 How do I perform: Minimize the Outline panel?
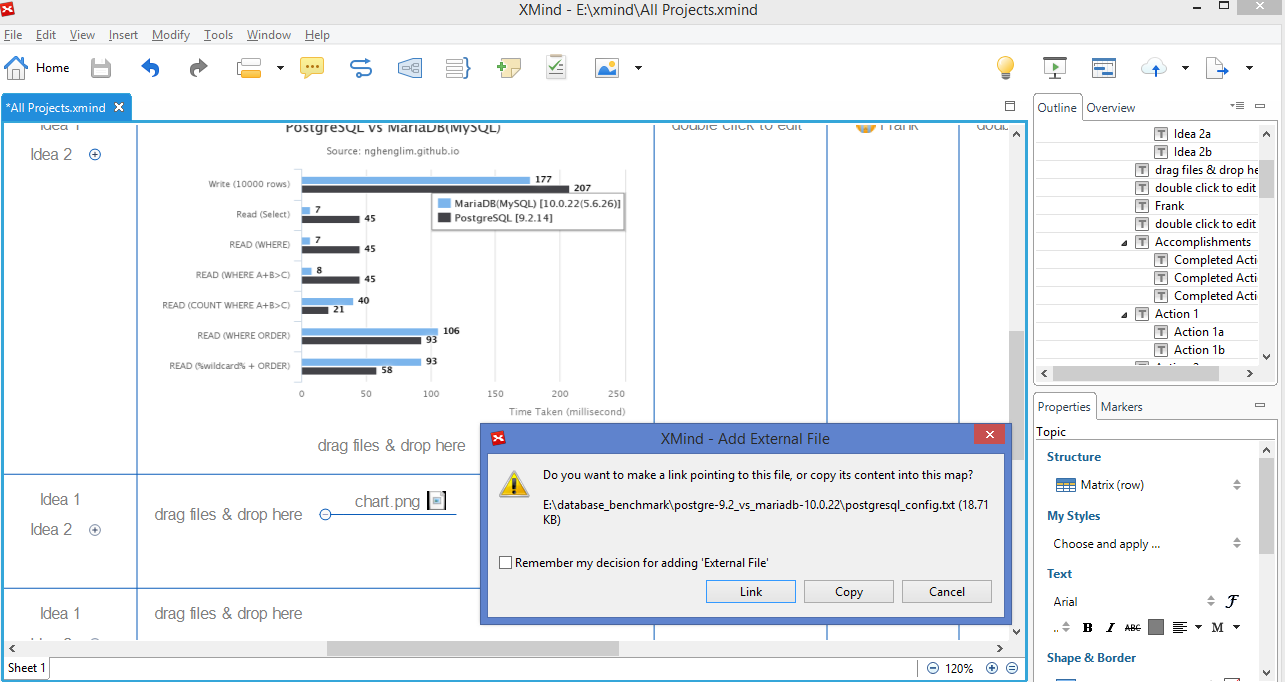[1260, 105]
